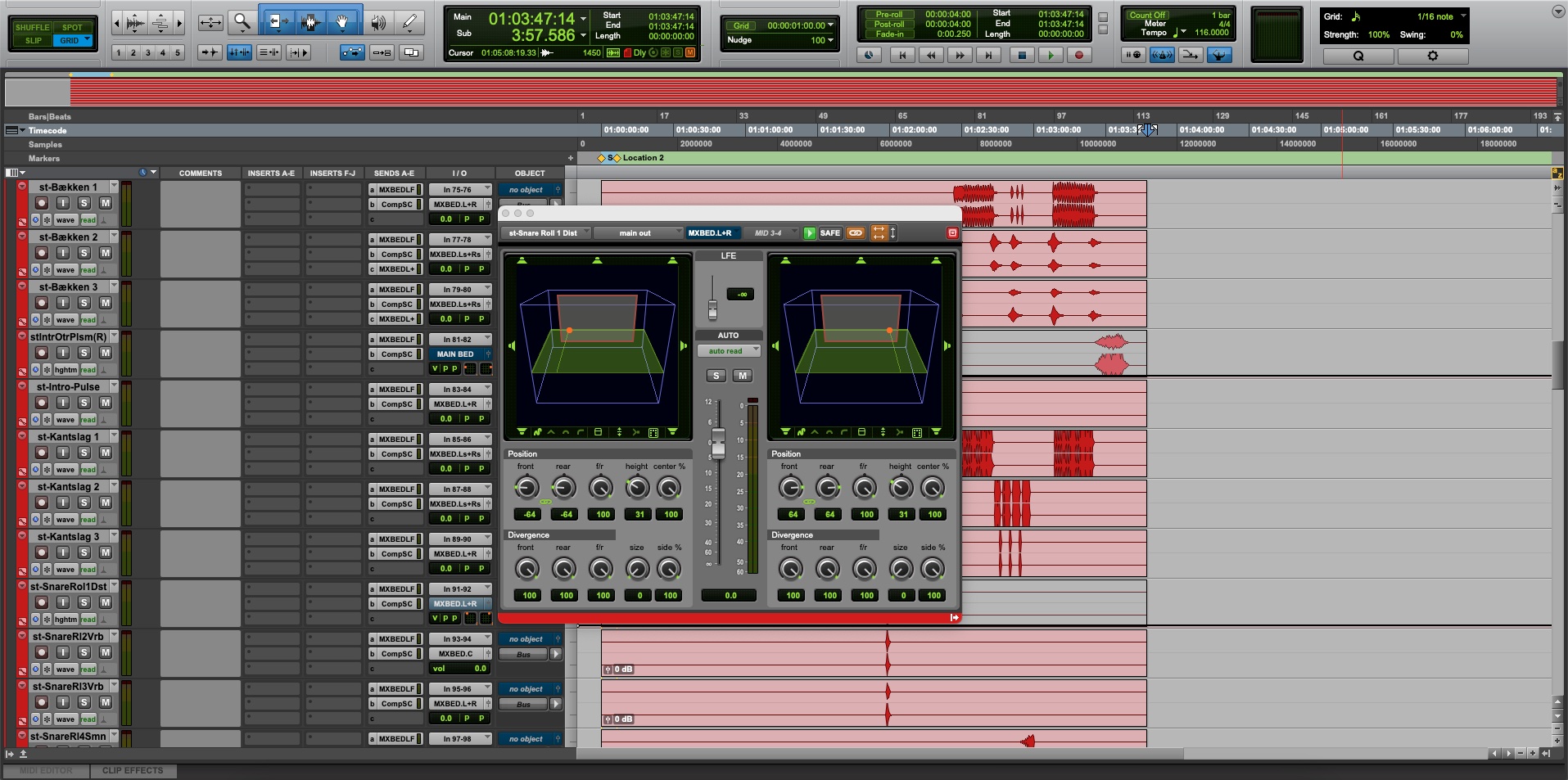Enable SHUFFLE edit mode

click(33, 27)
